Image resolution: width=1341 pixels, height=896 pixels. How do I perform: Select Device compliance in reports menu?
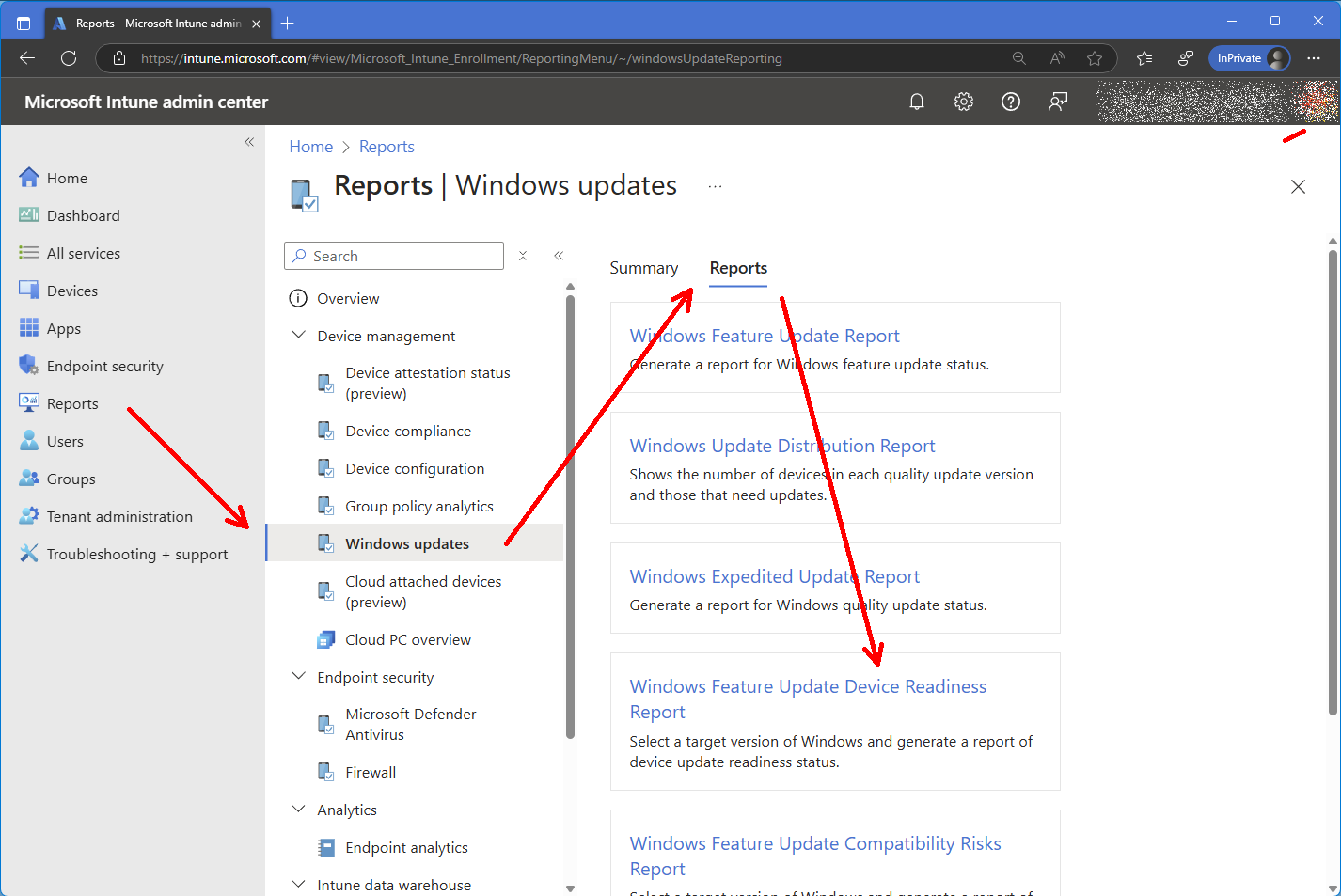(x=408, y=431)
